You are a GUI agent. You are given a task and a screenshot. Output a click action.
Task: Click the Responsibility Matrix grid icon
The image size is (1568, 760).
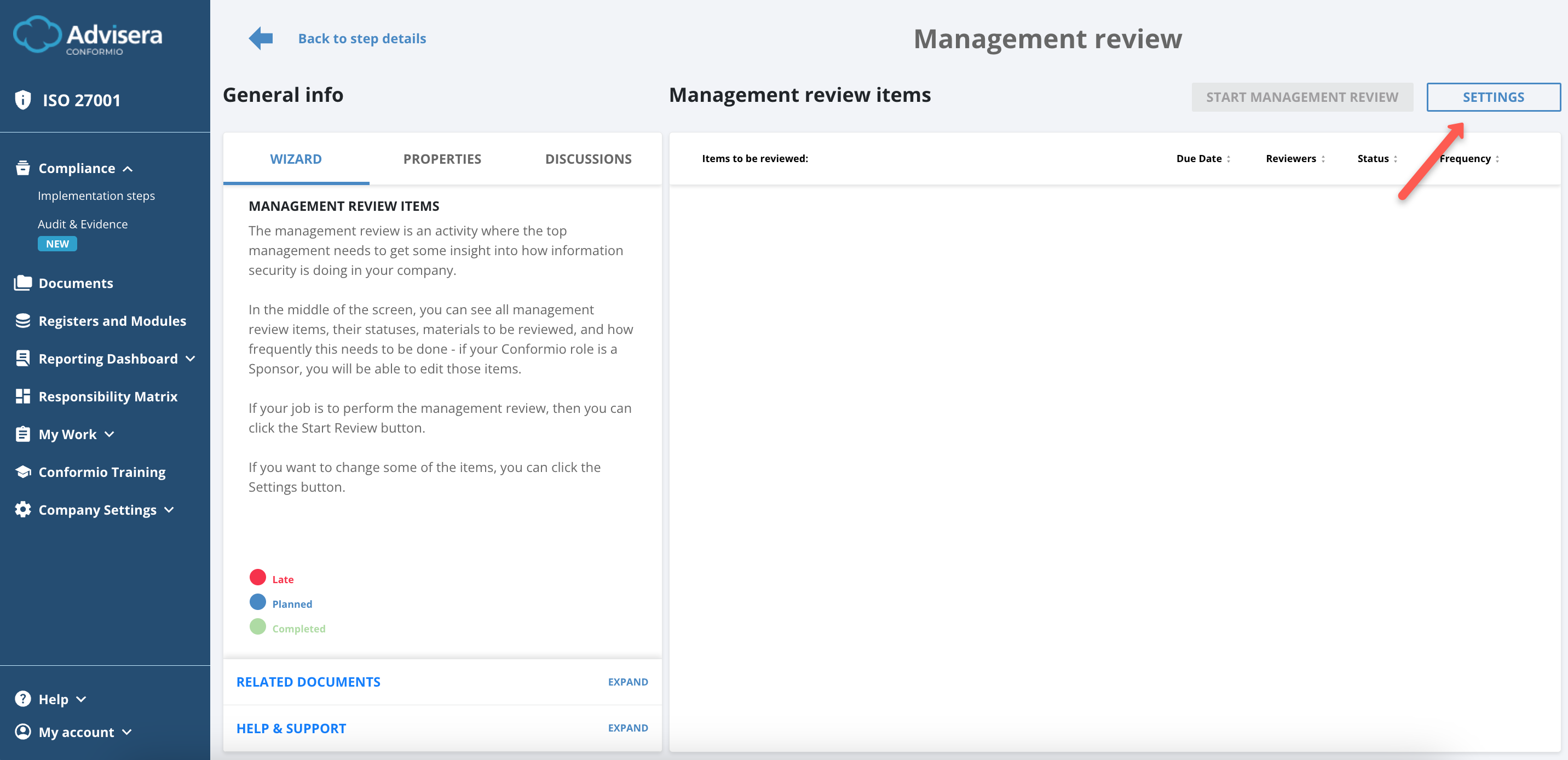22,396
